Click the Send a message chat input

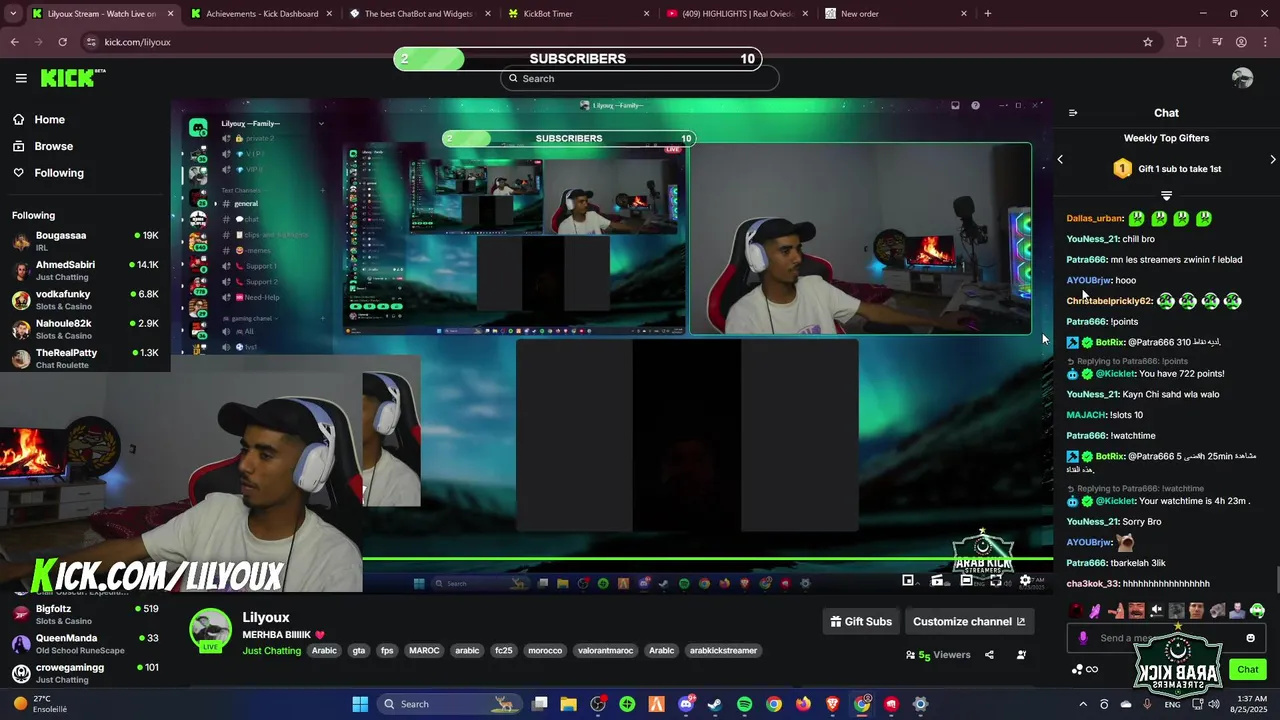pyautogui.click(x=1166, y=638)
